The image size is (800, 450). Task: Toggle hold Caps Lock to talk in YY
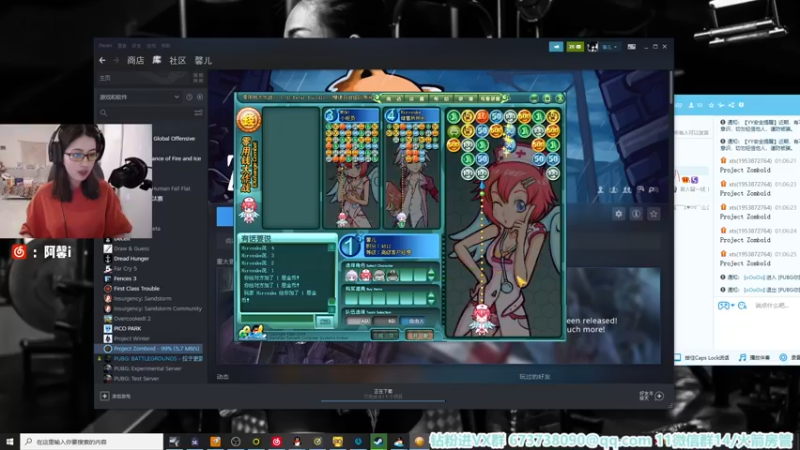pos(702,358)
